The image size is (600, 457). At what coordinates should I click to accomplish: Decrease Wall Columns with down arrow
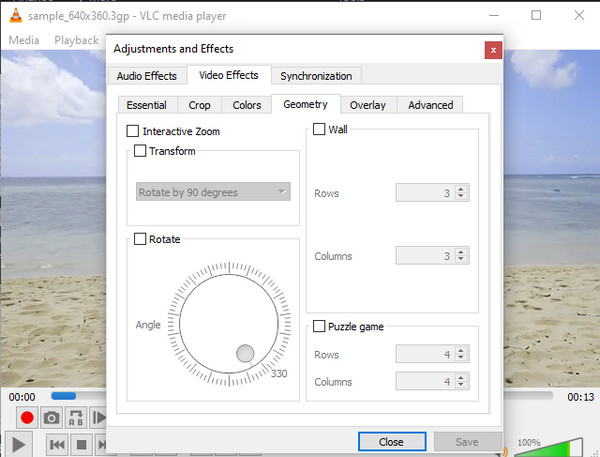coord(461,259)
